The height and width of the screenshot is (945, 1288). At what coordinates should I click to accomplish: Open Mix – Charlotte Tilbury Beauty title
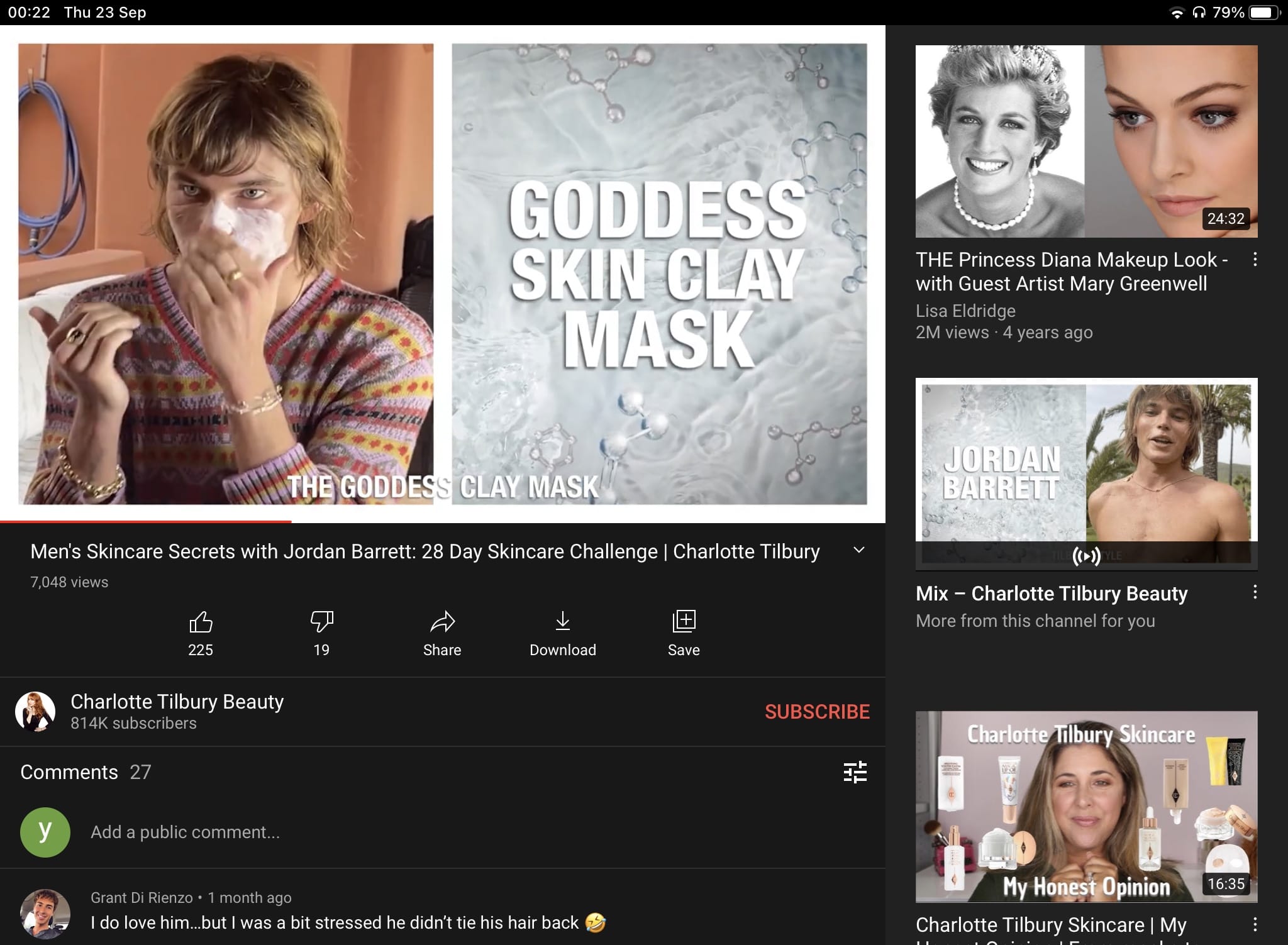(x=1052, y=594)
